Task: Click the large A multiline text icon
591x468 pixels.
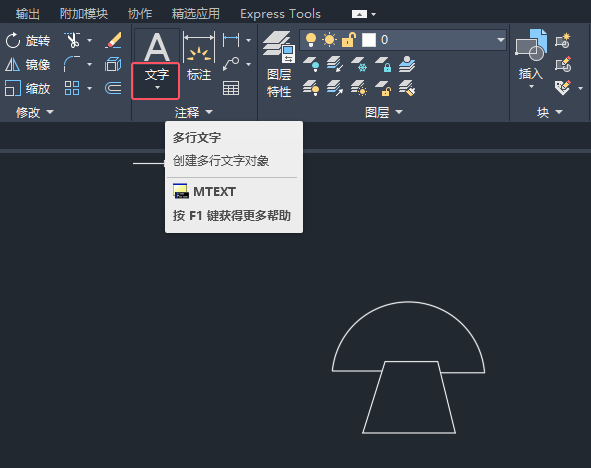Action: [157, 47]
